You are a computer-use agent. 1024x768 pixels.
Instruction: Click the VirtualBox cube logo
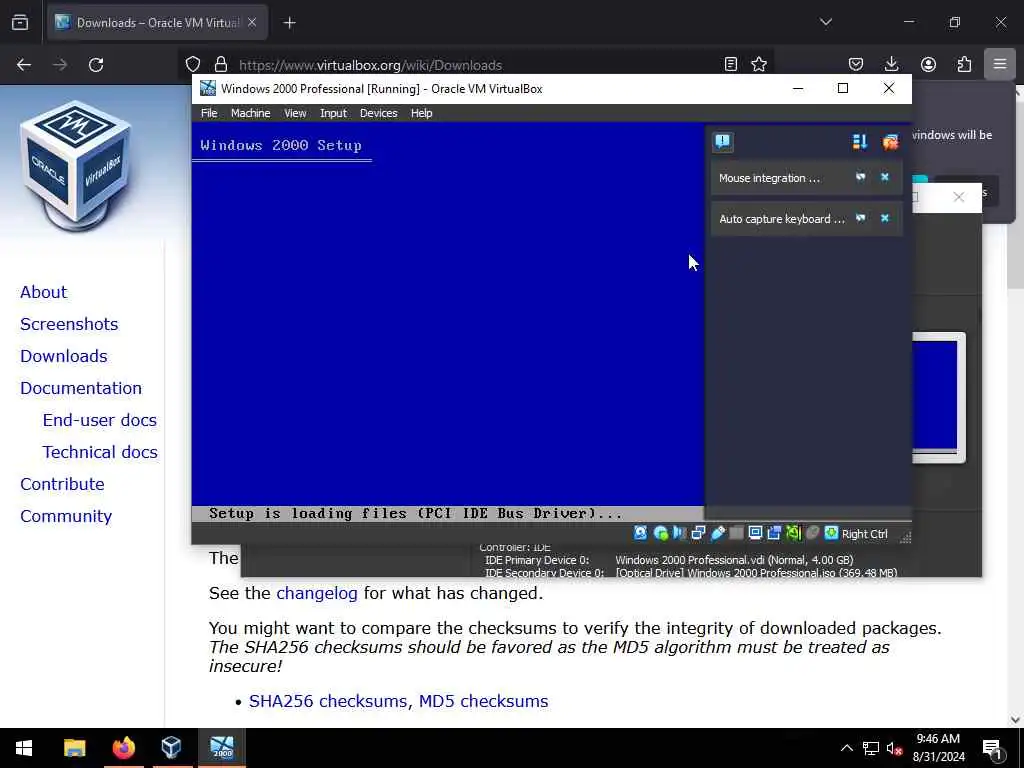coord(75,167)
